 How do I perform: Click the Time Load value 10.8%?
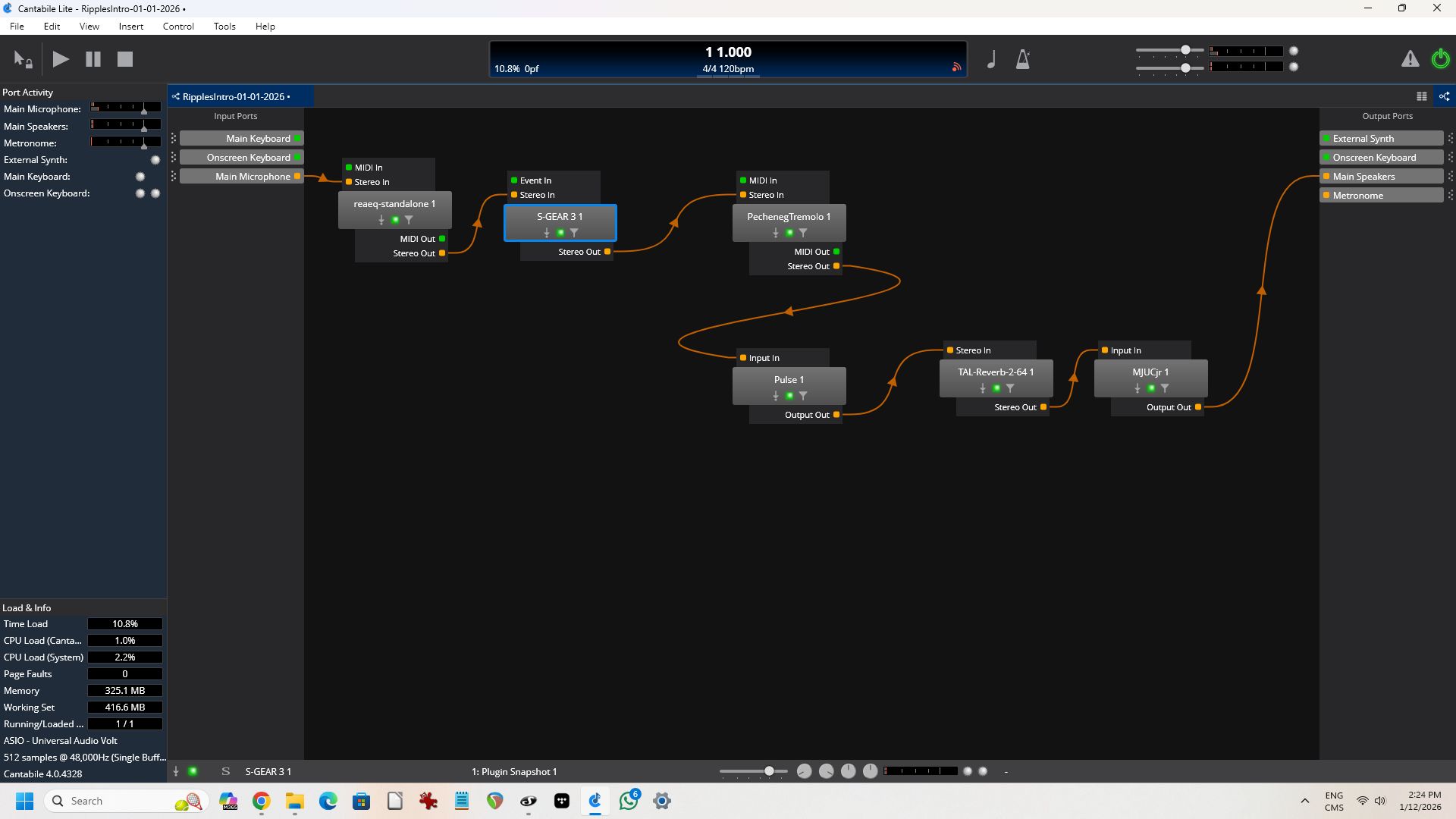click(125, 623)
